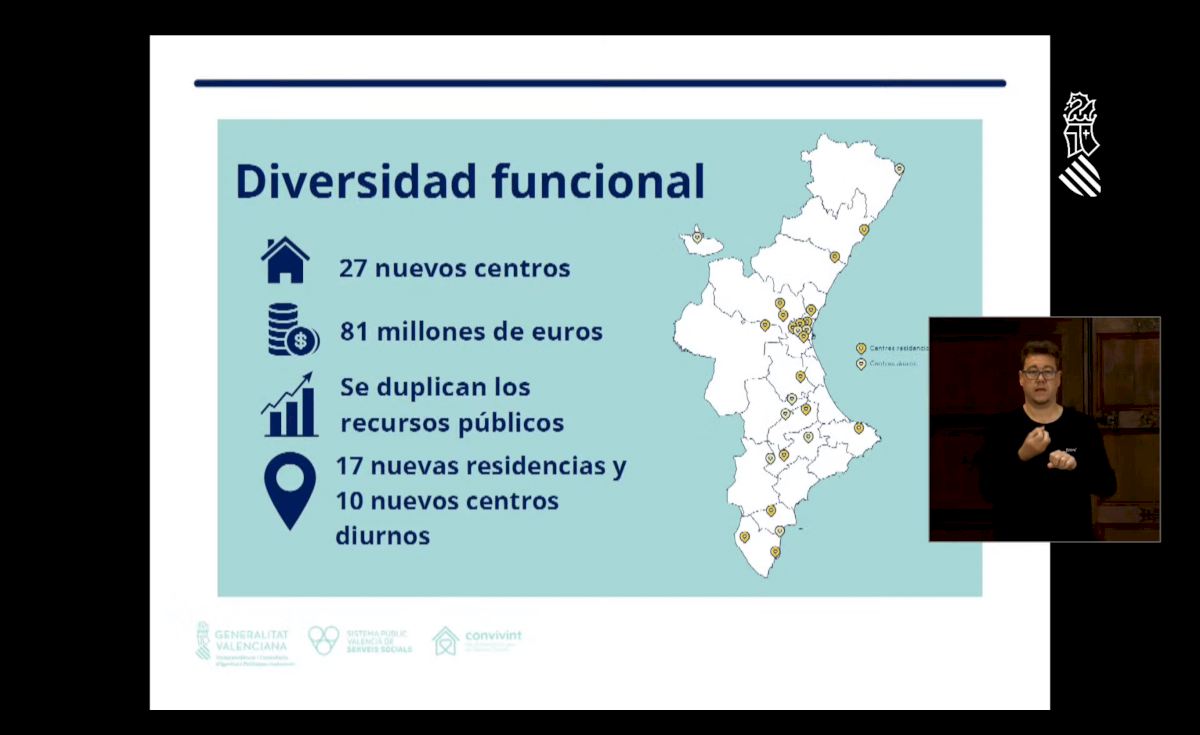The width and height of the screenshot is (1200, 735).
Task: Click the Centres diürns legend marker
Action: [x=861, y=364]
